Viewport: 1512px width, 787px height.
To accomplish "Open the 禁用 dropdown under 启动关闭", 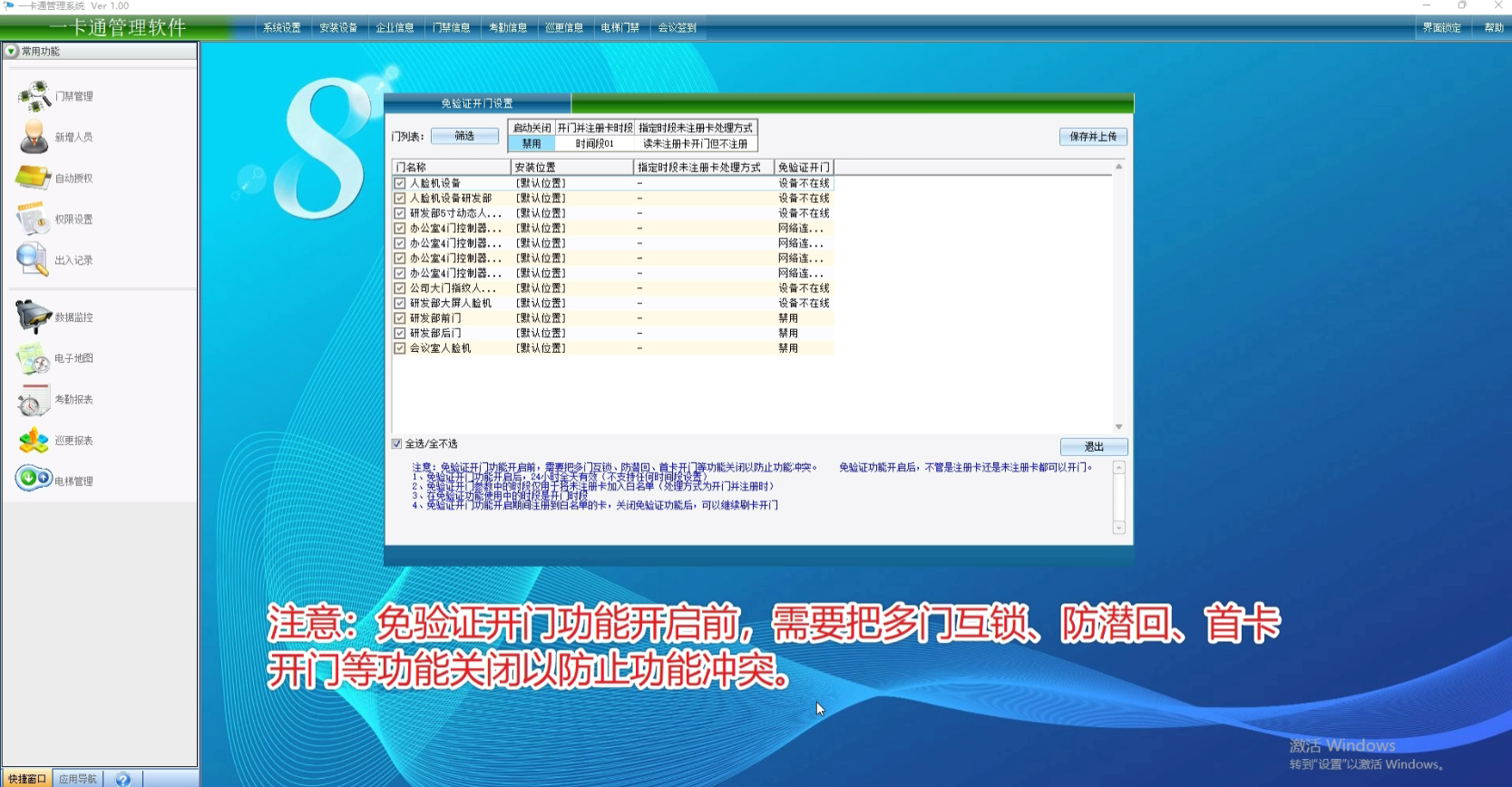I will (532, 143).
